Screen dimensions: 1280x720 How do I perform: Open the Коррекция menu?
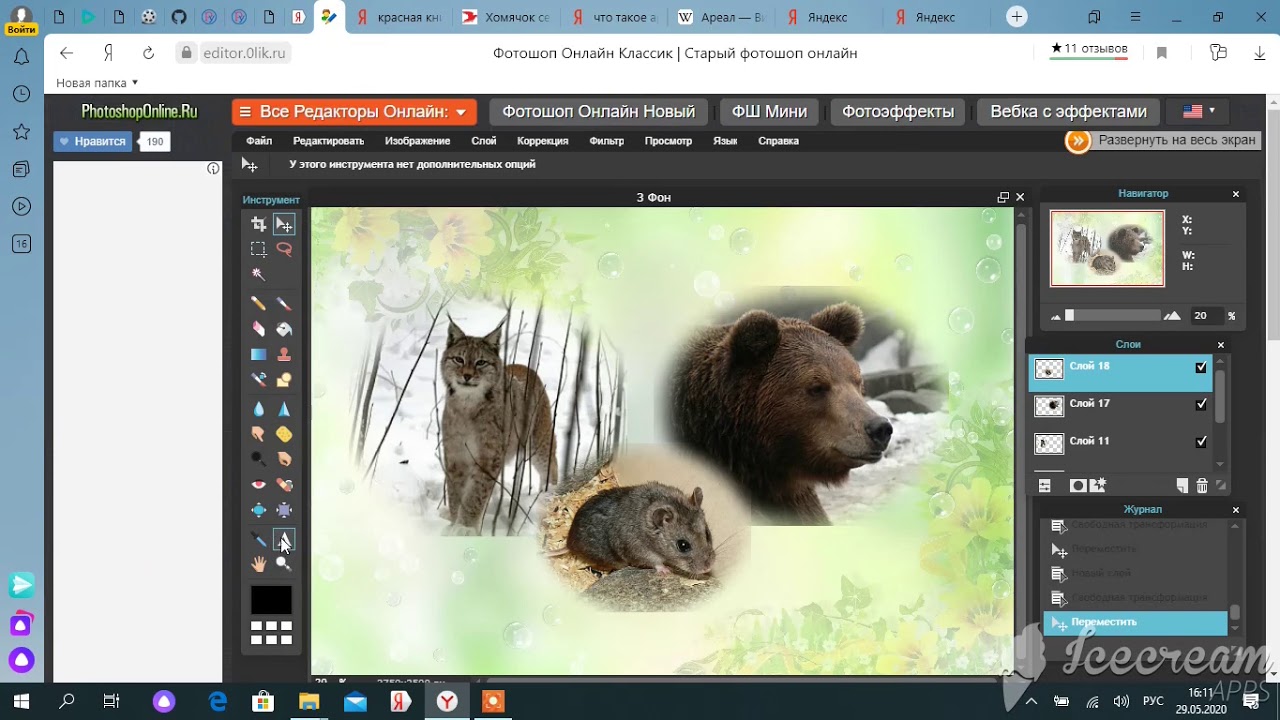pyautogui.click(x=542, y=141)
